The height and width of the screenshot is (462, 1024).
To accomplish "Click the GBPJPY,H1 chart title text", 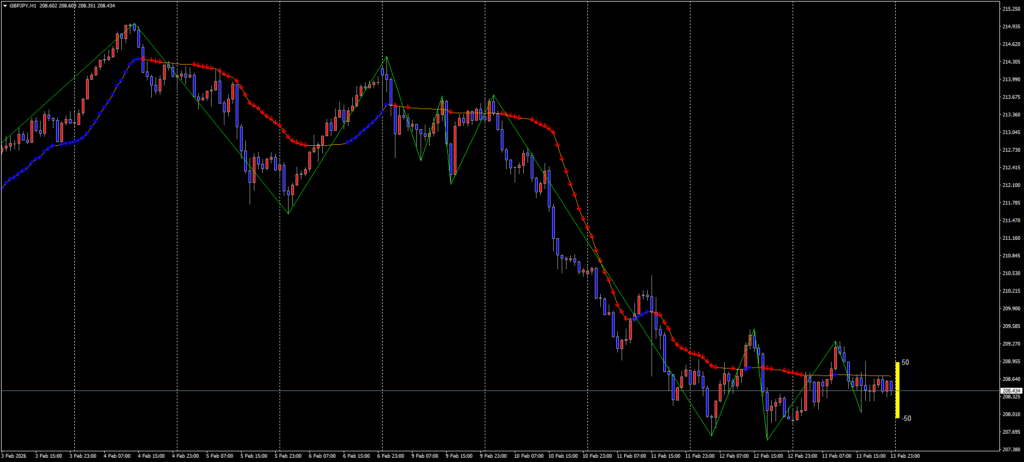I will pos(25,5).
